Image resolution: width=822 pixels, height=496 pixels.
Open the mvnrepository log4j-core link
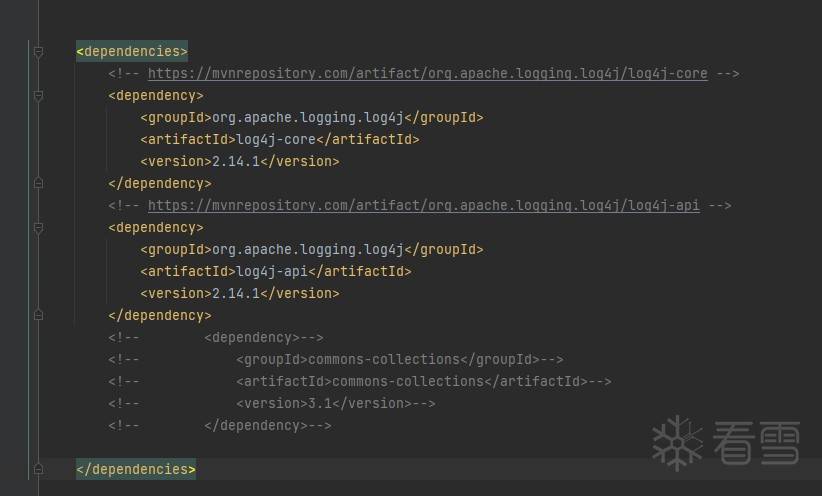click(x=427, y=74)
